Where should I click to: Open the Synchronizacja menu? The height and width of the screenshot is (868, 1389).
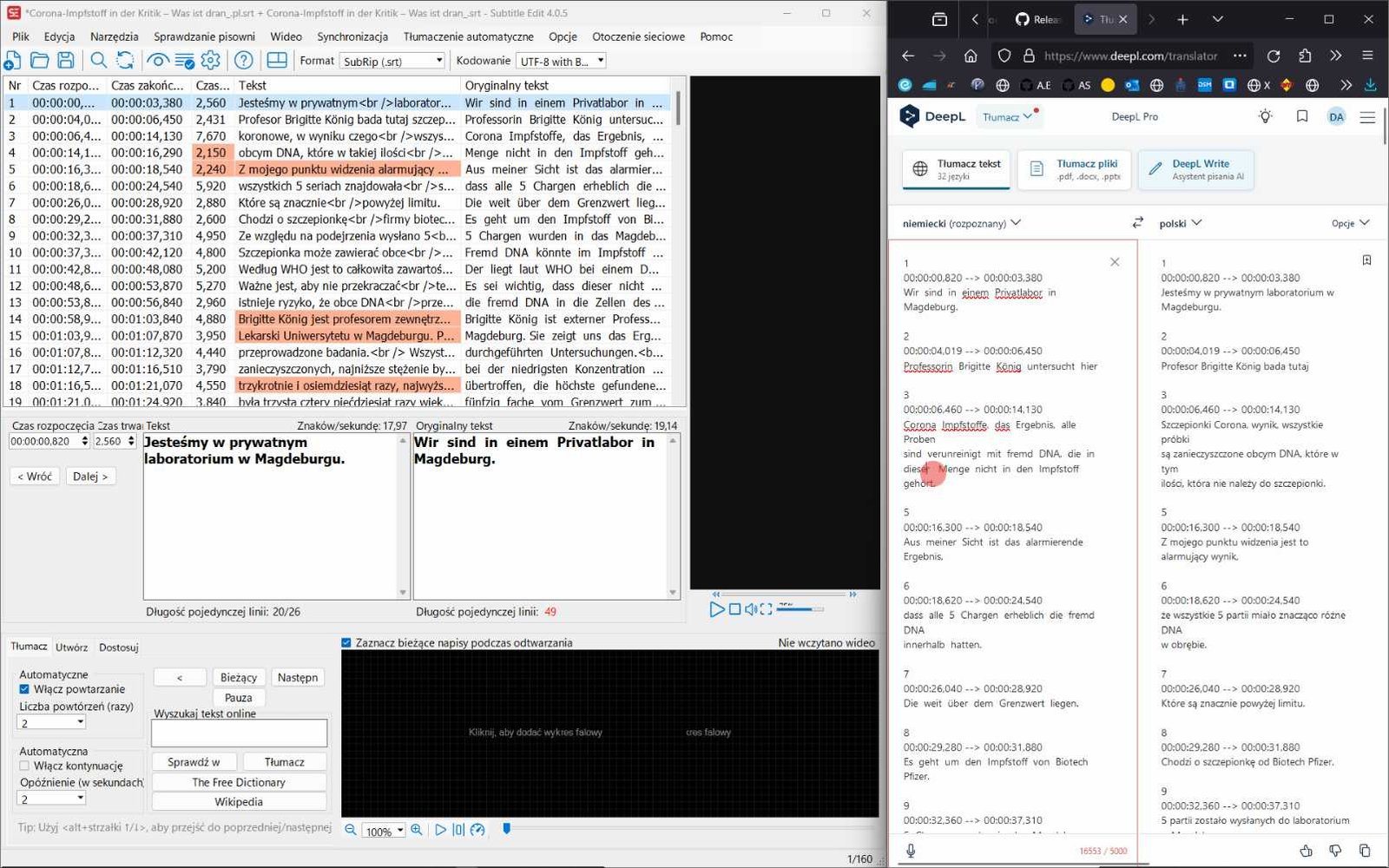click(x=352, y=36)
